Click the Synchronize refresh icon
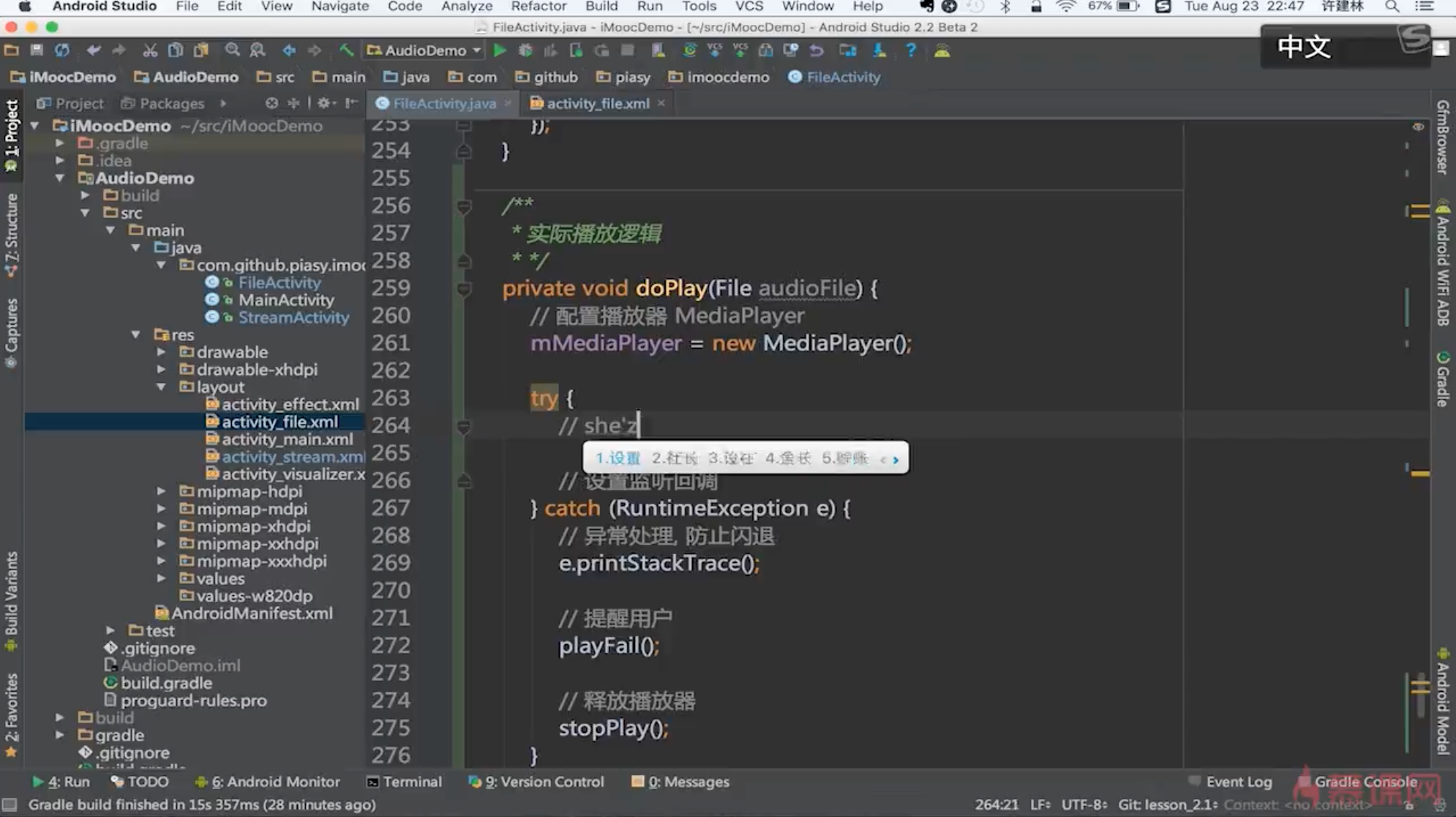The width and height of the screenshot is (1456, 817). (62, 51)
